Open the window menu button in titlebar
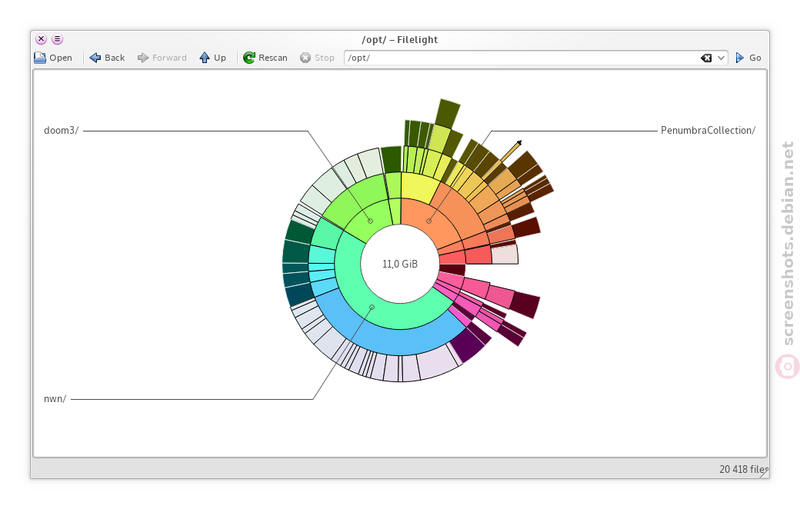800x509 pixels. point(57,39)
